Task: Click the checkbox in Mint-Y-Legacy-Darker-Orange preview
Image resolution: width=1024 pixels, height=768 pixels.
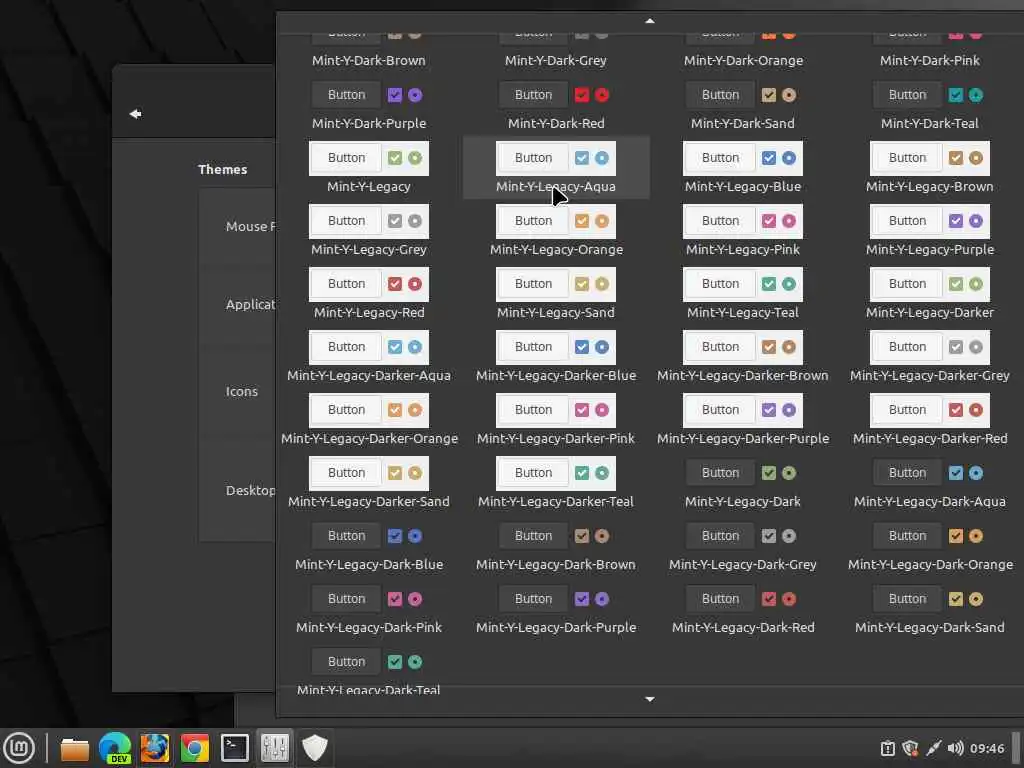Action: point(394,410)
